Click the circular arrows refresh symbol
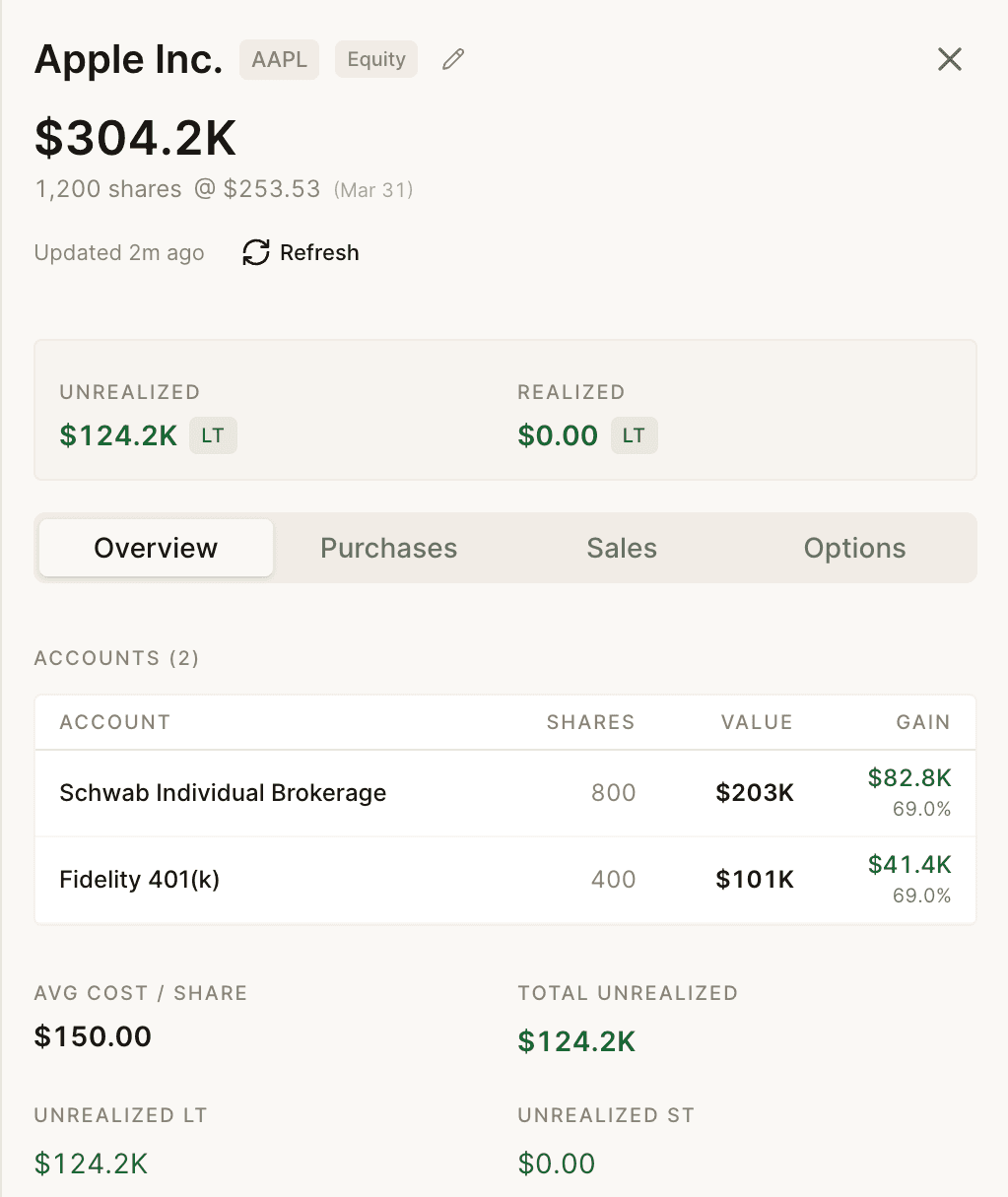 point(254,252)
